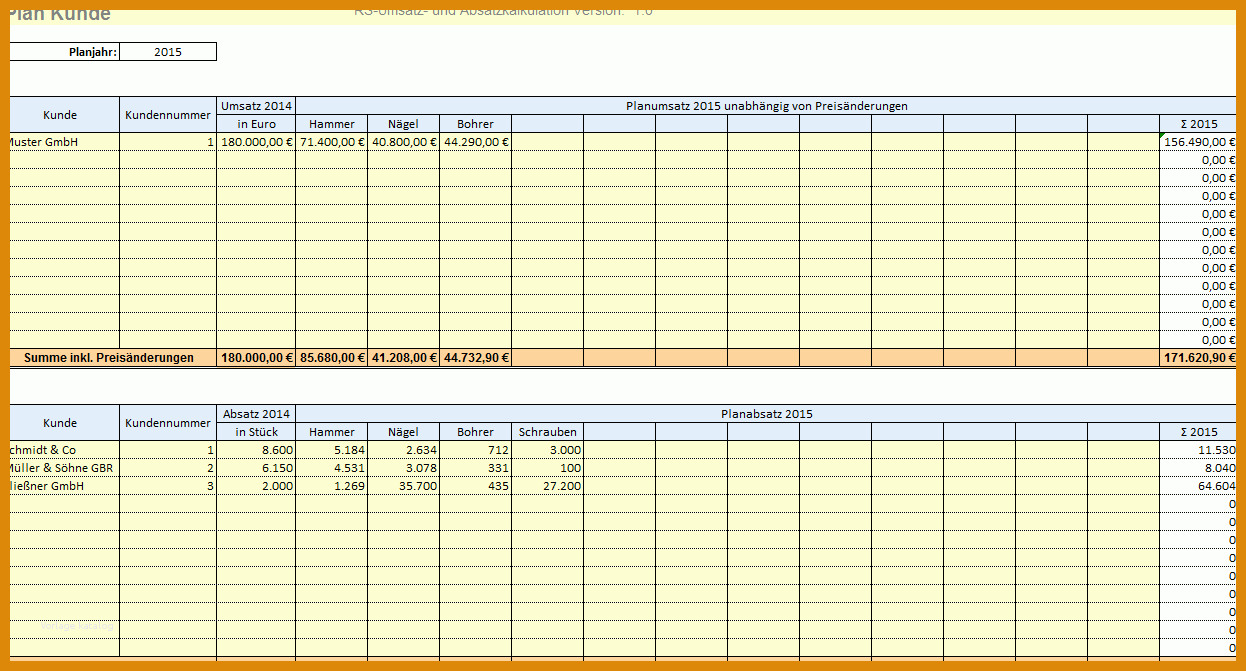This screenshot has width=1246, height=671.
Task: Click the 'Planjahr:' label cell
Action: pos(65,52)
